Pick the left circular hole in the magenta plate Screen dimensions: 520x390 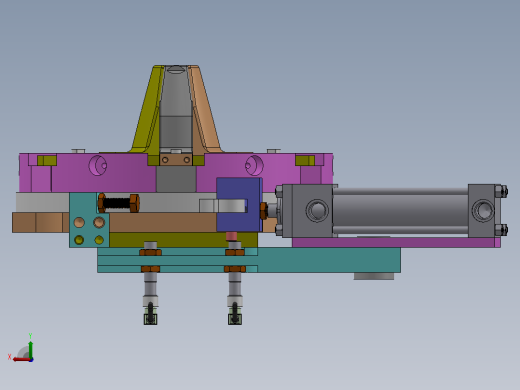pyautogui.click(x=98, y=165)
